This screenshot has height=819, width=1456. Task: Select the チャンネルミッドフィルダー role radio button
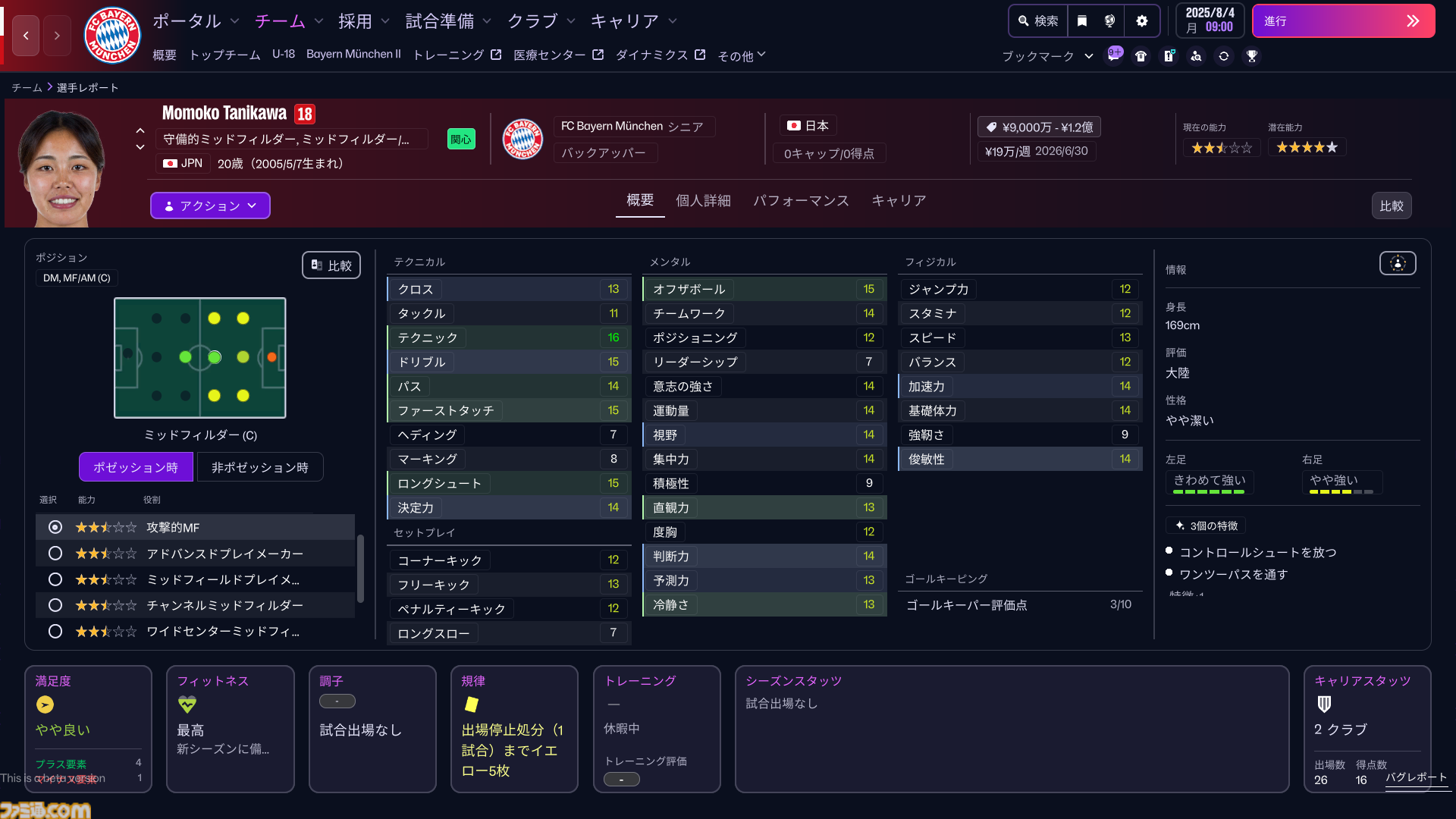[x=55, y=605]
